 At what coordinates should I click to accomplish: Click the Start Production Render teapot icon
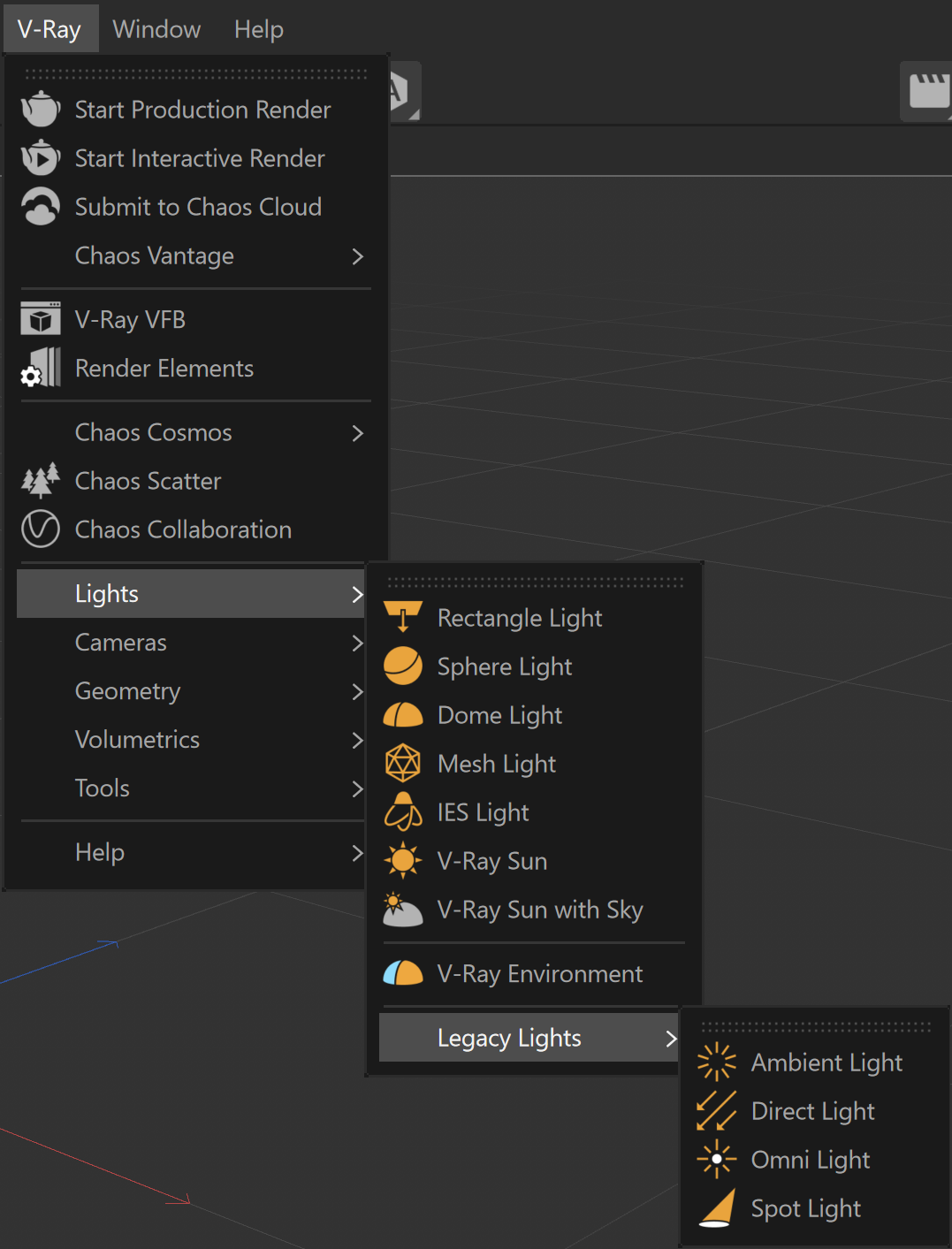coord(41,110)
